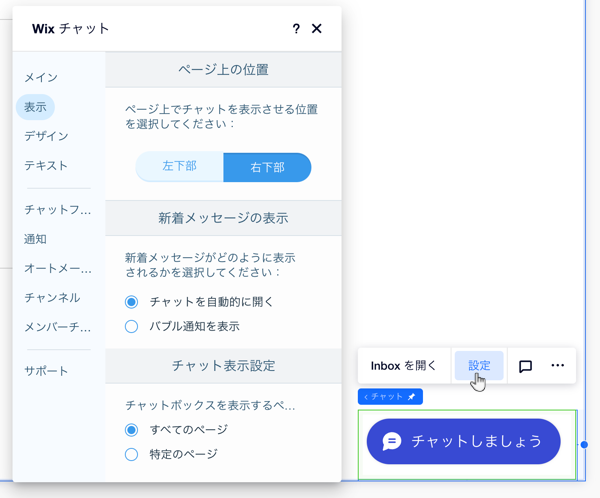
Task: Click the チャットボックスを表示するペ... label
Action: (210, 405)
